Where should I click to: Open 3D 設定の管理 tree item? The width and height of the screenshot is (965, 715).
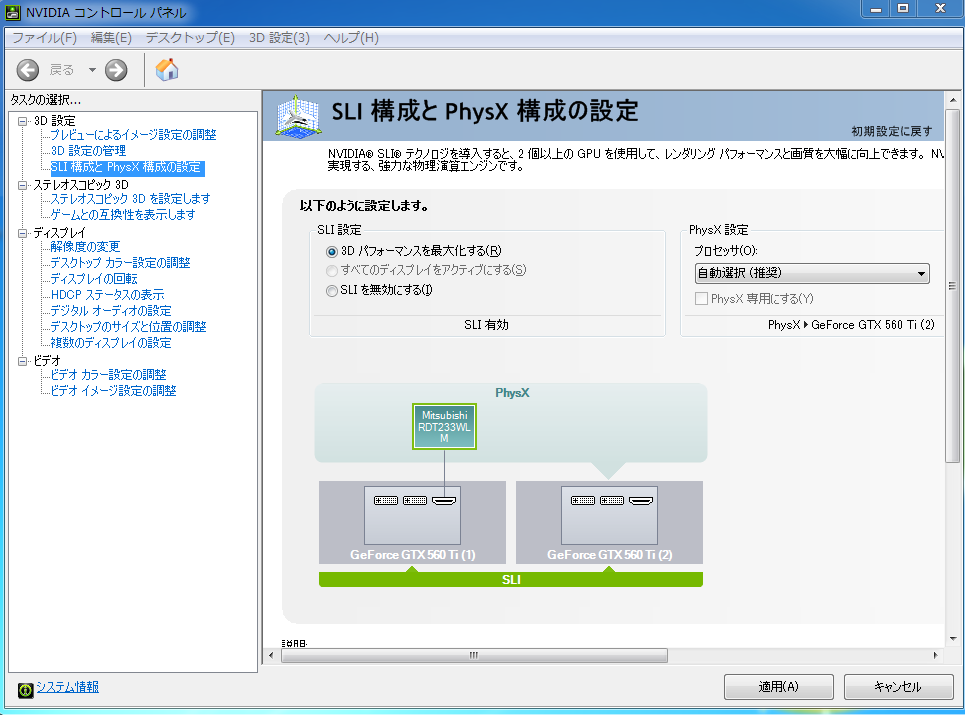point(88,151)
